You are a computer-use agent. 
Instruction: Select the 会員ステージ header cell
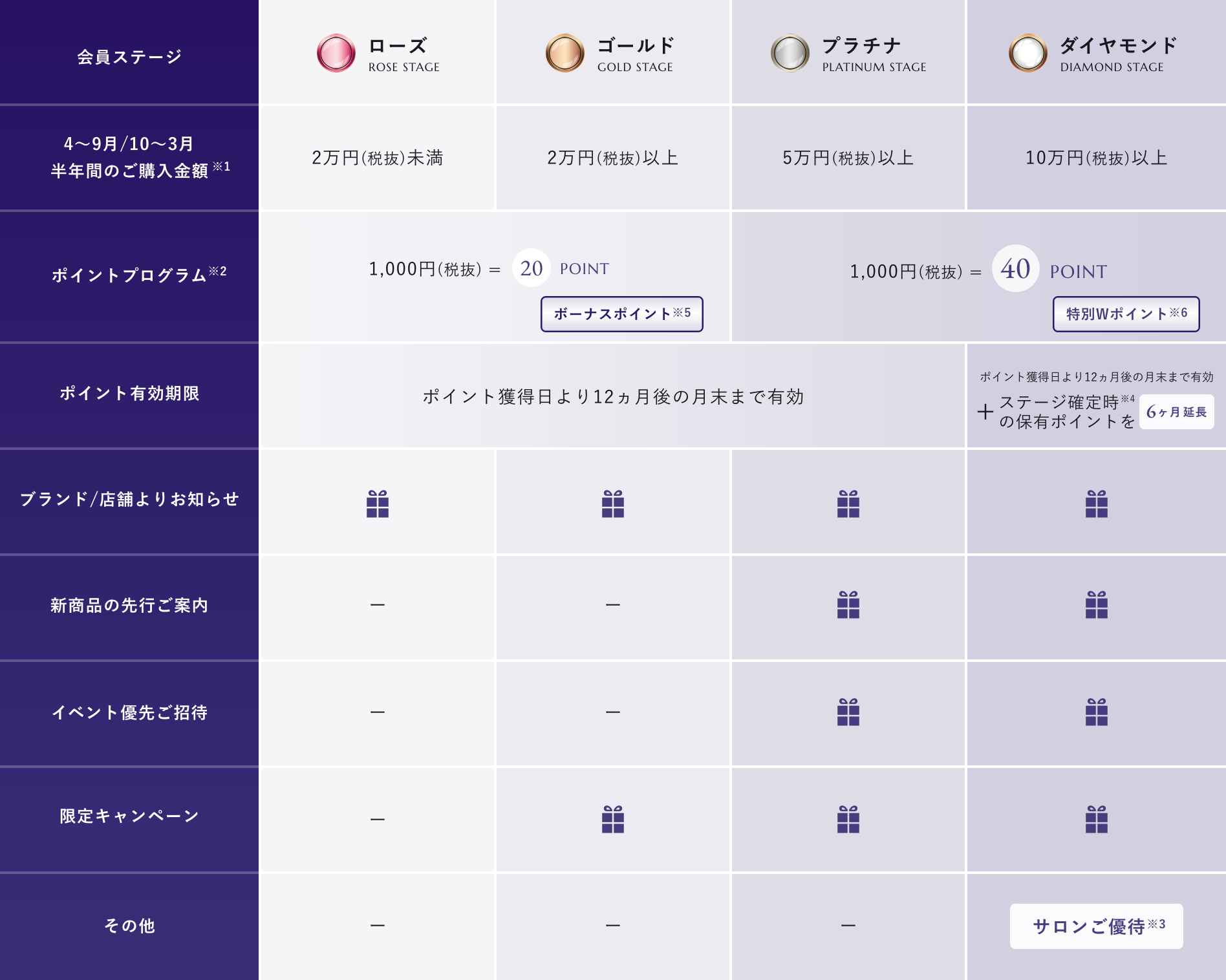point(129,57)
